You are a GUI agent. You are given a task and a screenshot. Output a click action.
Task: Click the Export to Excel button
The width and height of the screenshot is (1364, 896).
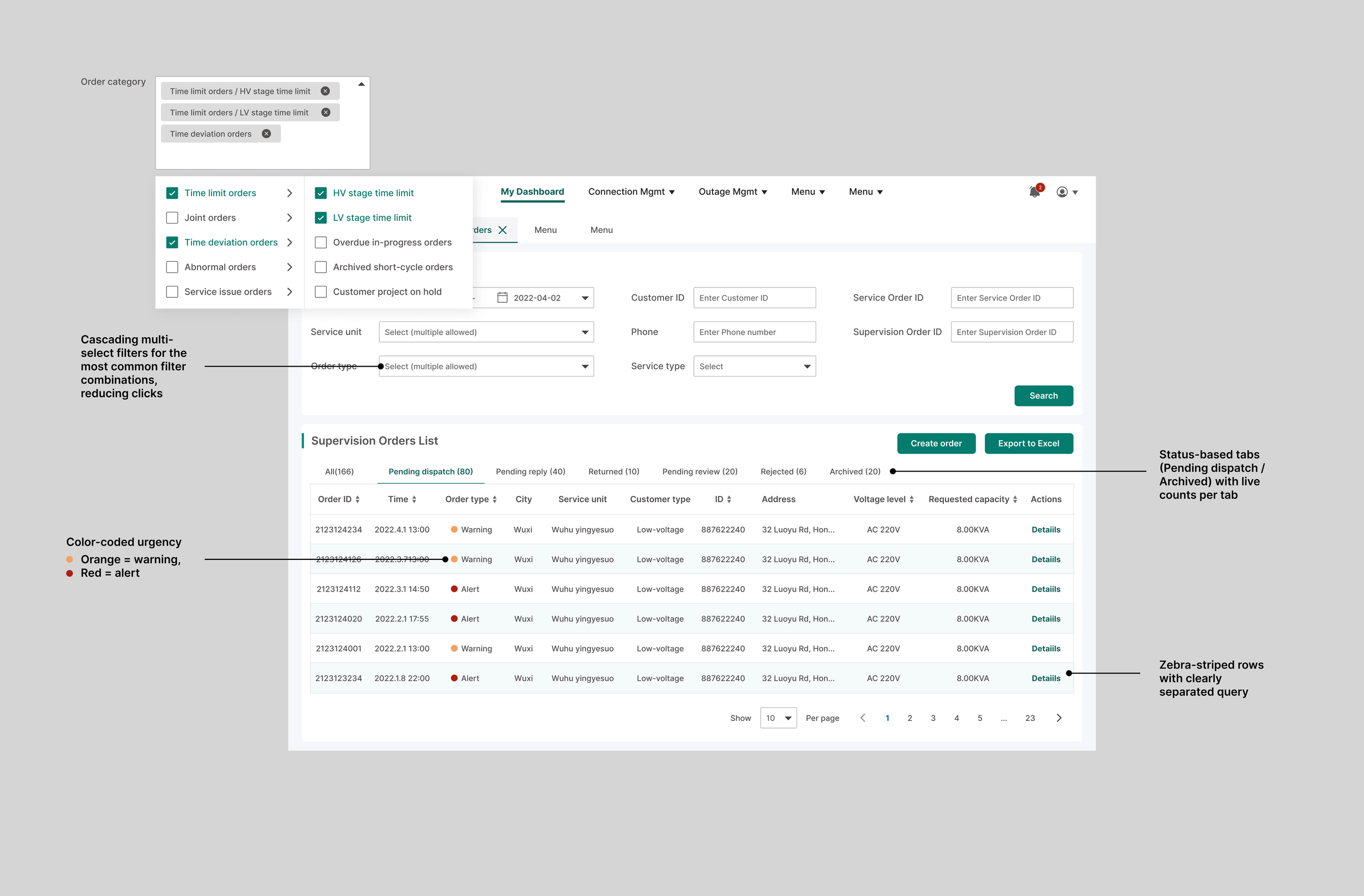pos(1028,443)
